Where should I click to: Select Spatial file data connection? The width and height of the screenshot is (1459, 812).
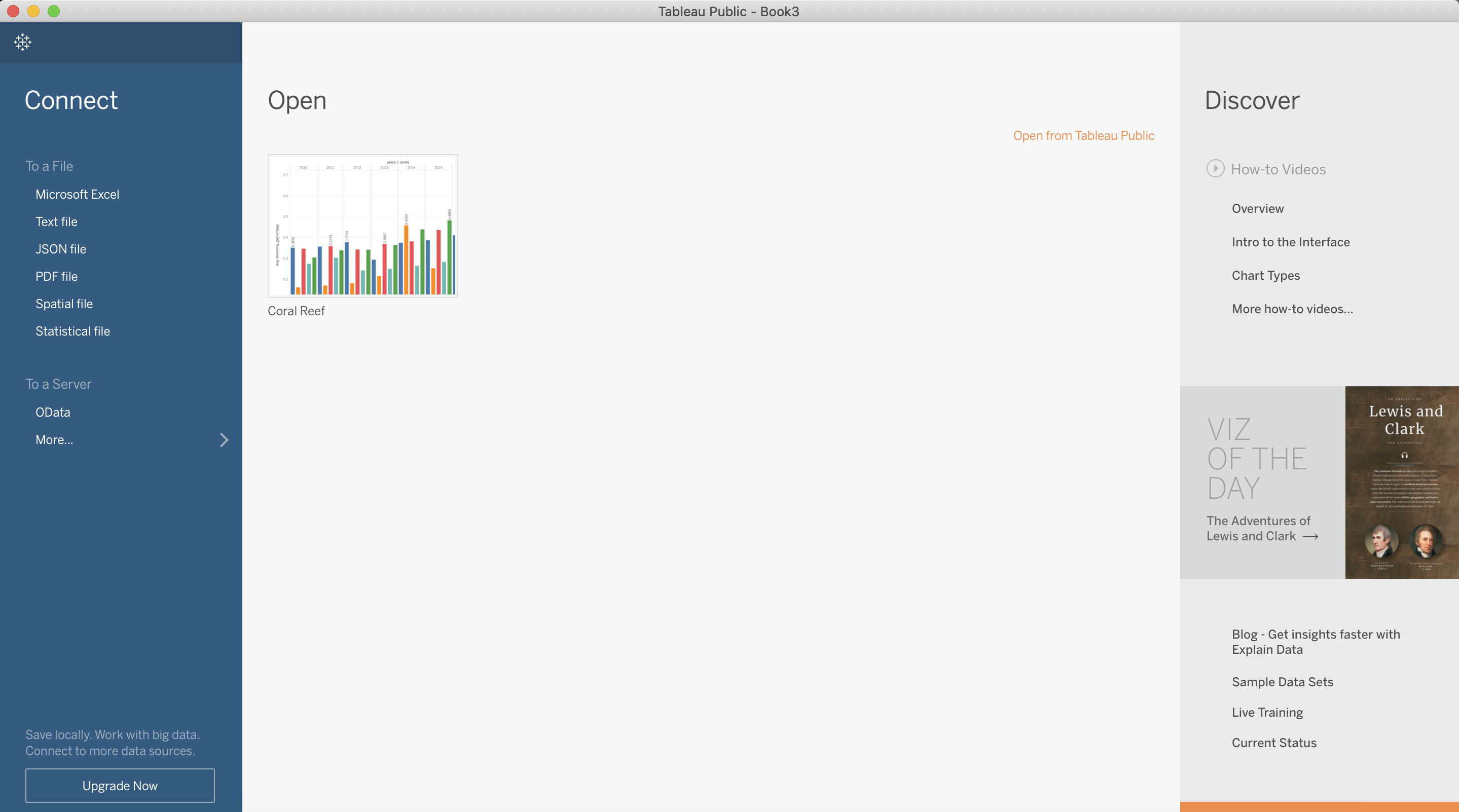coord(64,304)
